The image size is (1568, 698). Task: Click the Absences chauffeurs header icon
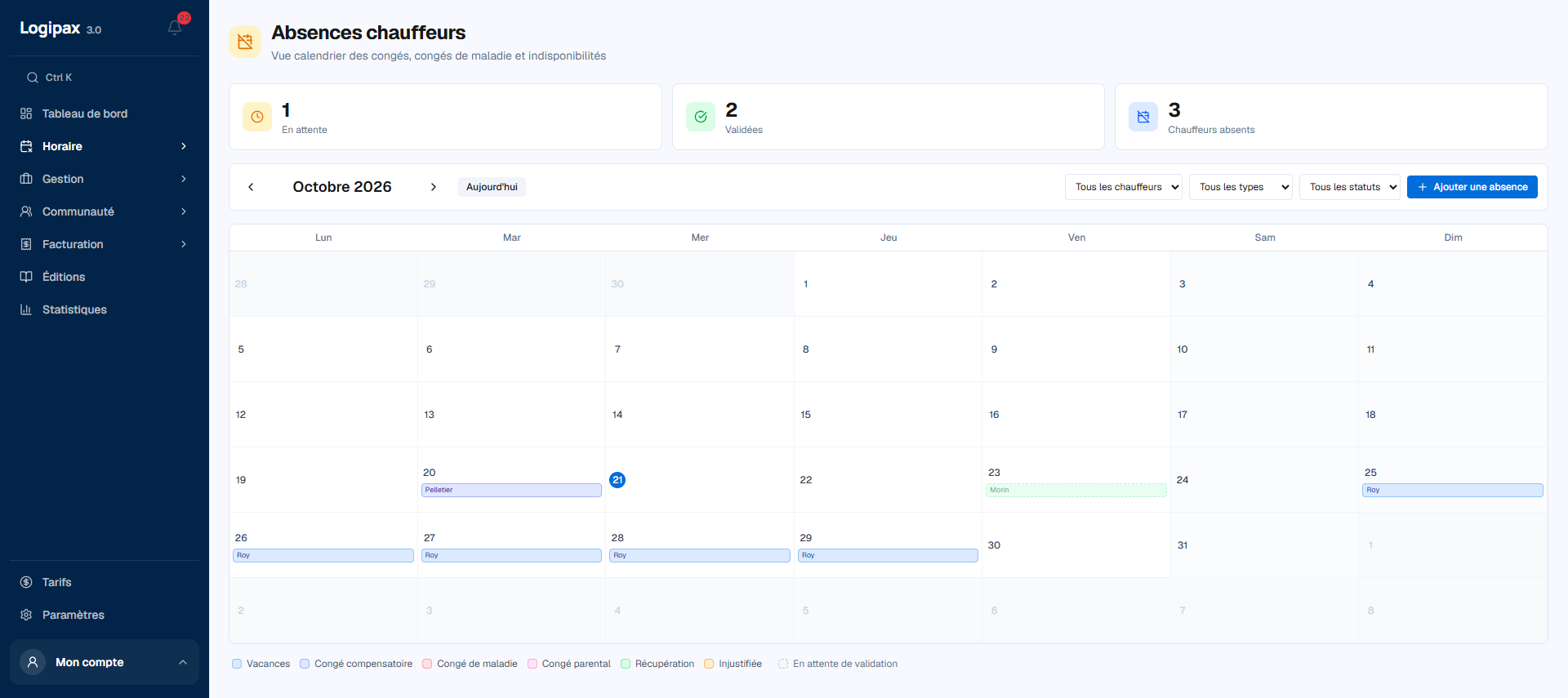245,42
